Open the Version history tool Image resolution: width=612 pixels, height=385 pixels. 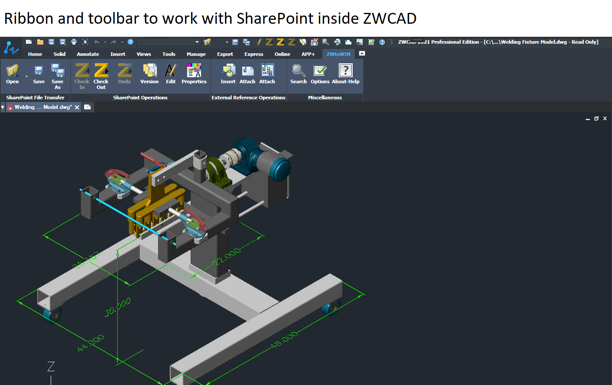click(x=149, y=74)
